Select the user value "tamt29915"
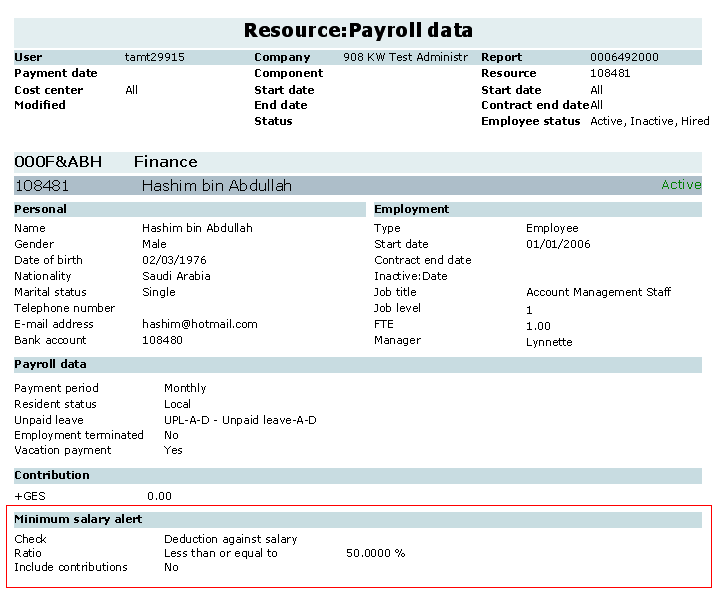 click(x=155, y=57)
